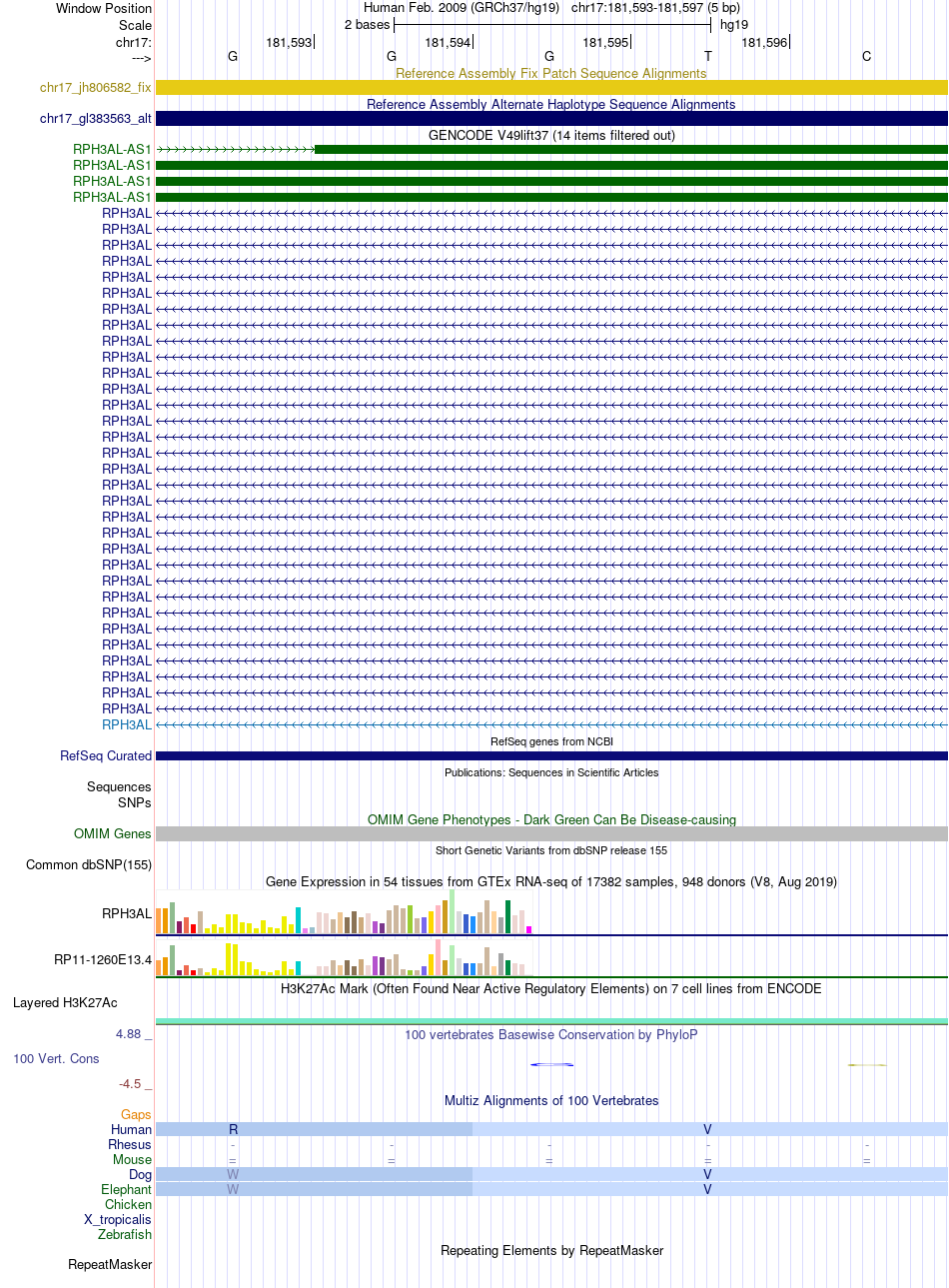Click amino acid W in Dog row
949x1288 pixels.
(x=233, y=1174)
